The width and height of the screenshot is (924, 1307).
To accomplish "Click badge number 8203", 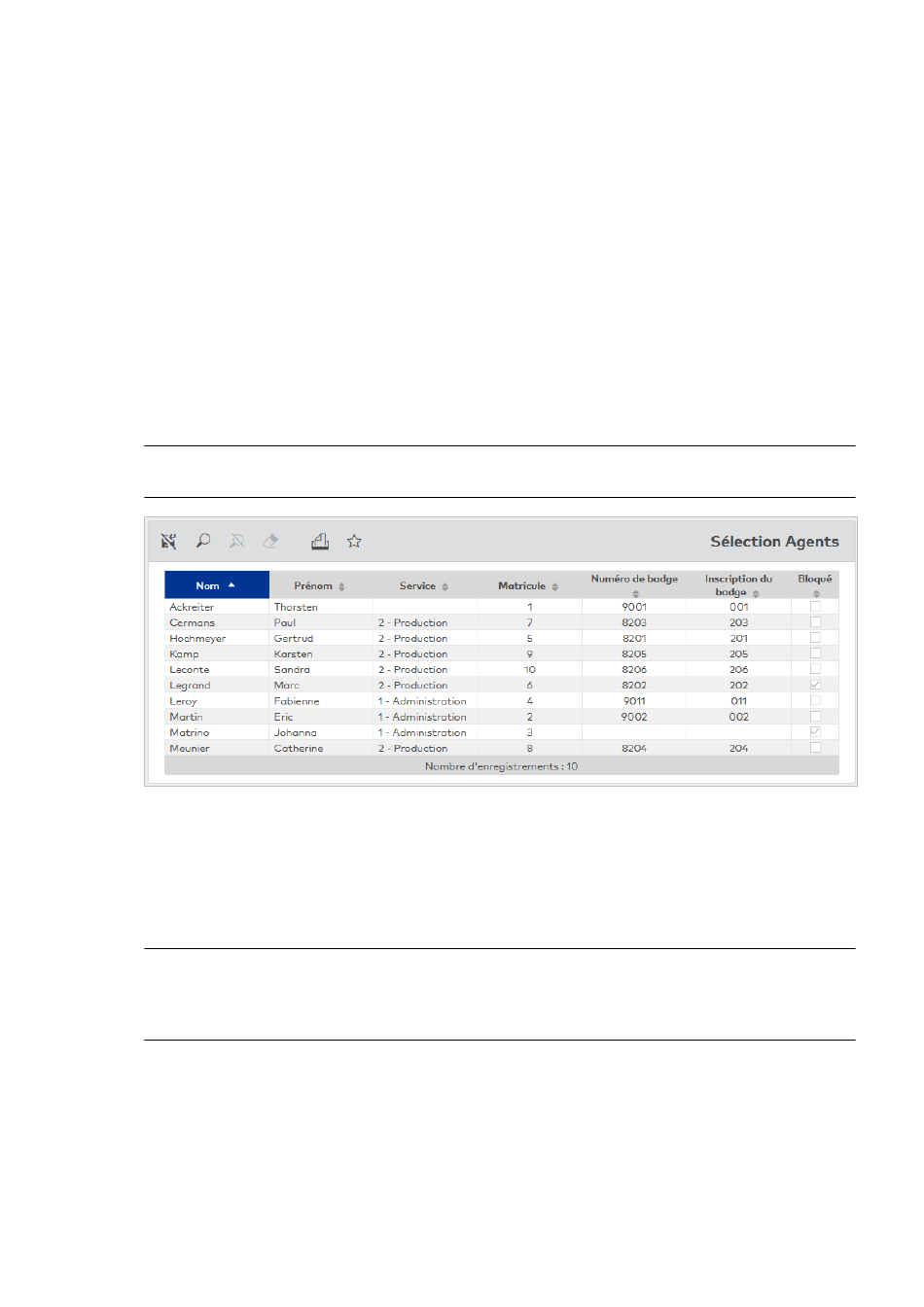I will click(634, 622).
